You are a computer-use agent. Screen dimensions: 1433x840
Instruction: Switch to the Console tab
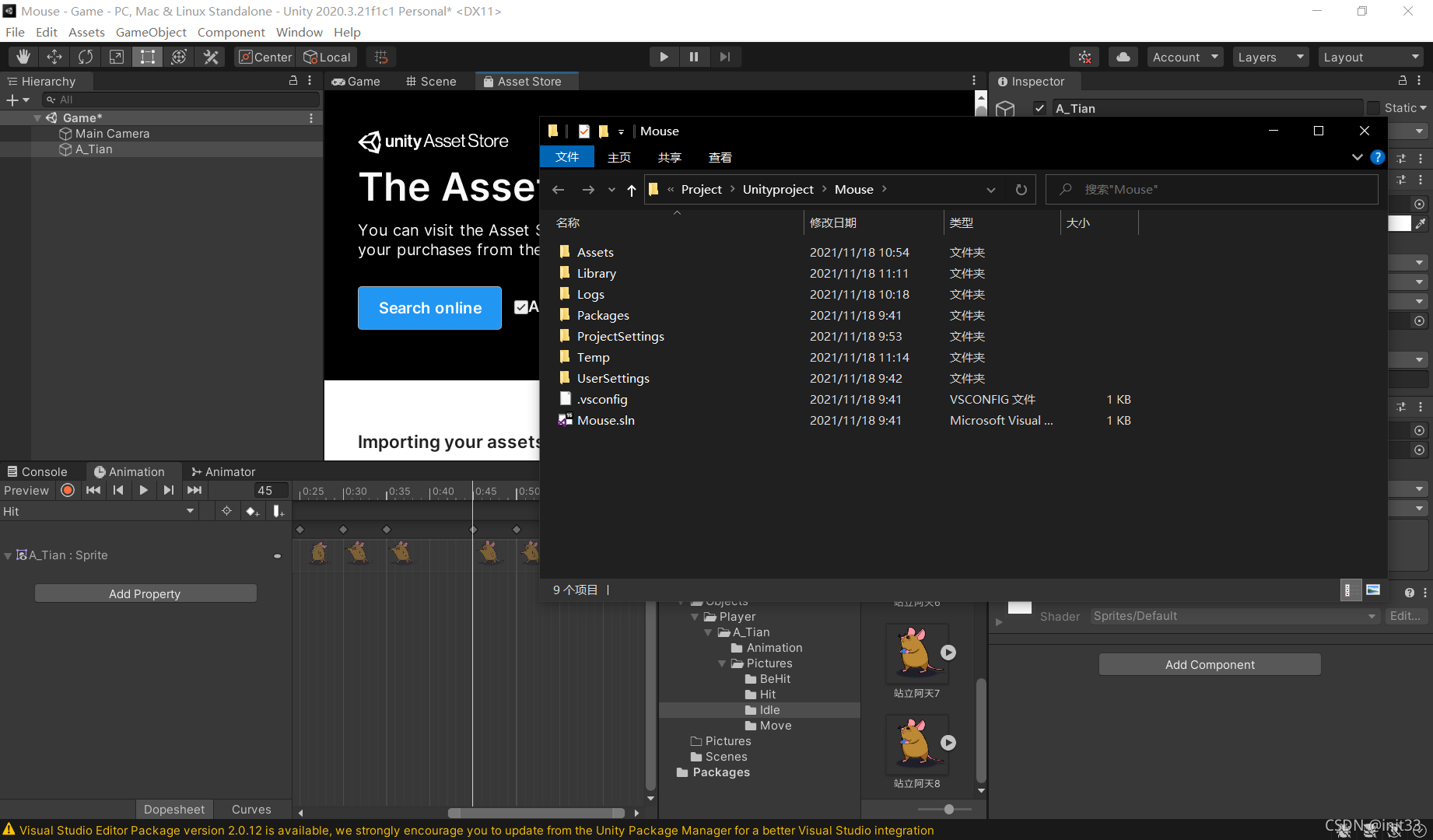click(x=37, y=471)
